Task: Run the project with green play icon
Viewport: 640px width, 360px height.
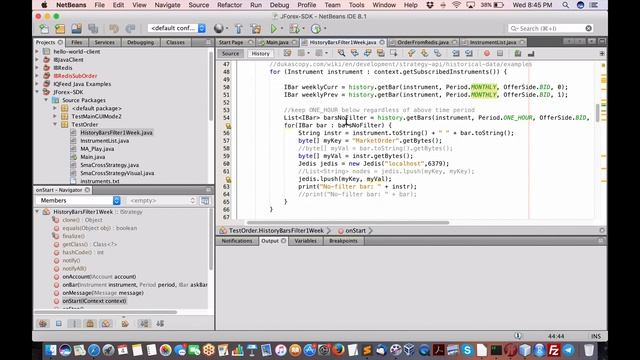Action: (273, 29)
